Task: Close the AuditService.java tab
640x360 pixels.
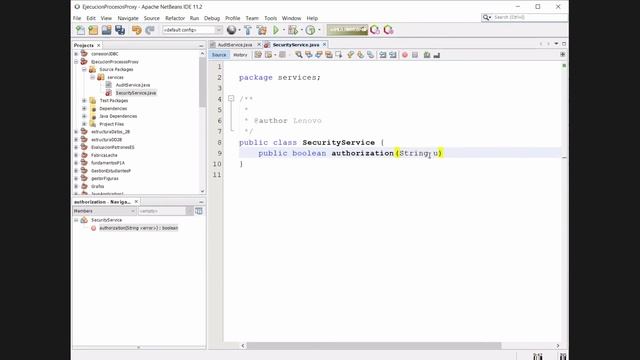Action: click(259, 44)
